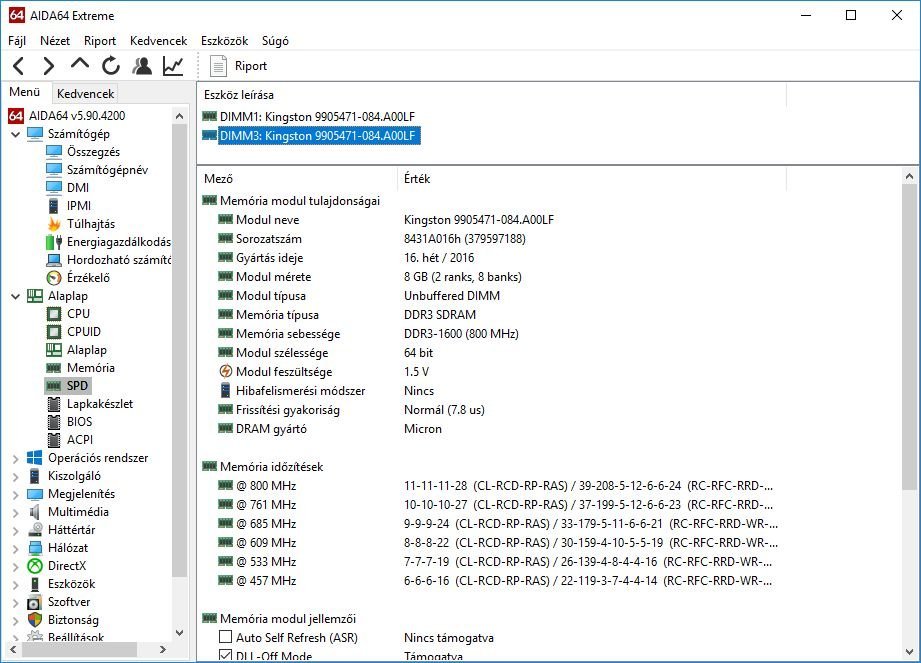This screenshot has height=663, width=921.
Task: Open the Súgó menu
Action: [275, 41]
